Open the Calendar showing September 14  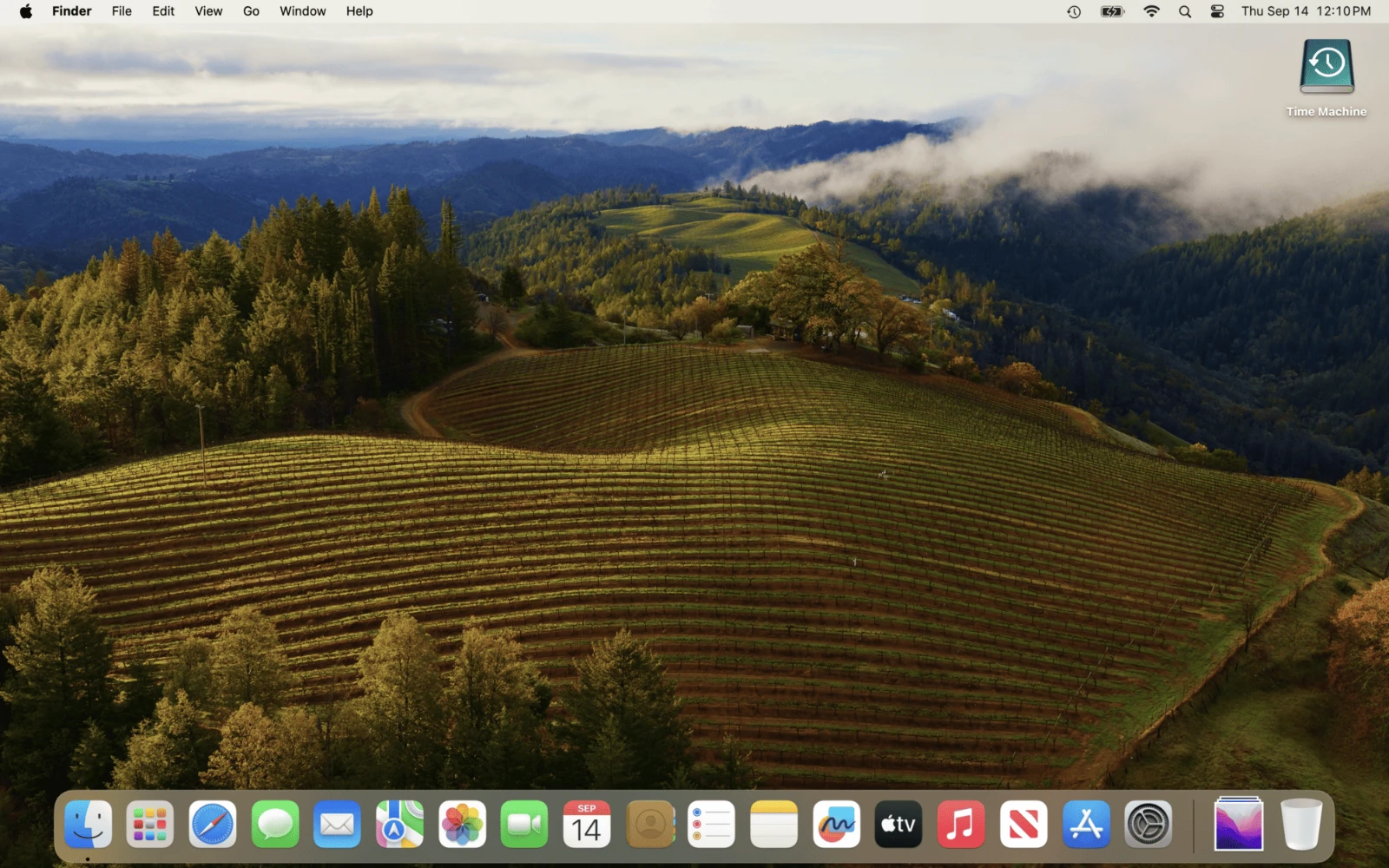coord(587,825)
